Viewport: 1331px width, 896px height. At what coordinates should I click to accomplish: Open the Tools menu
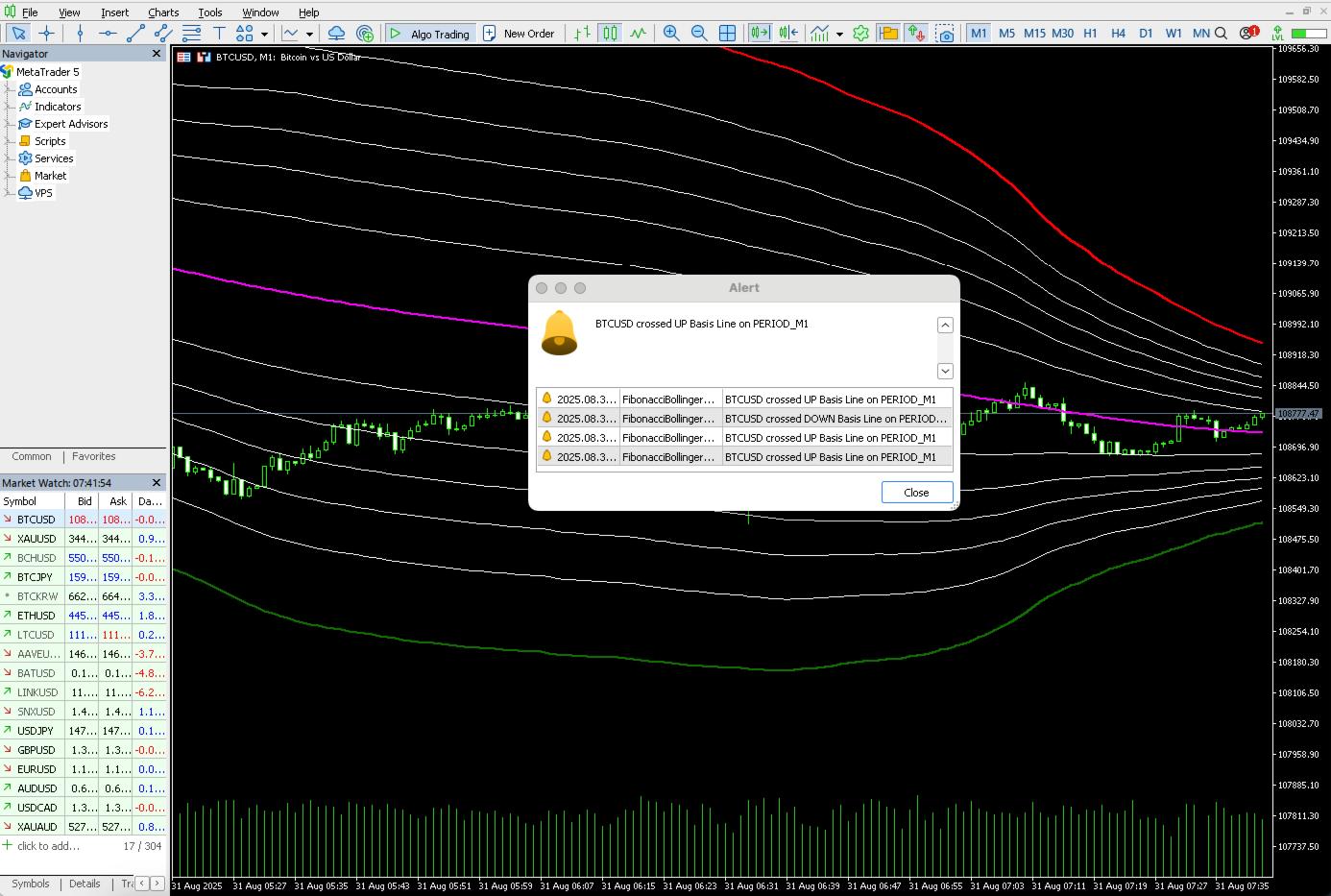pyautogui.click(x=209, y=12)
